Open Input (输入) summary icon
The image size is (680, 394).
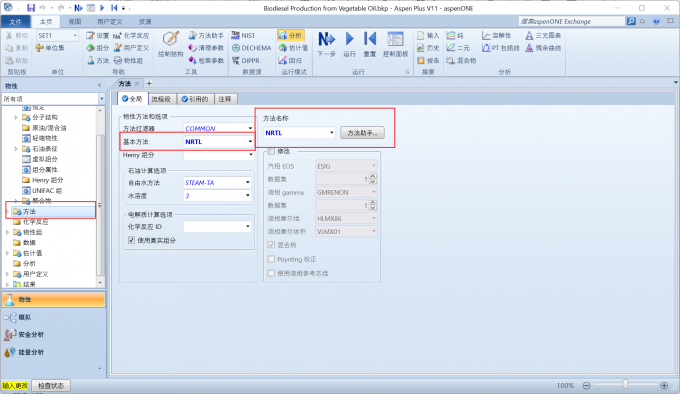pyautogui.click(x=428, y=36)
